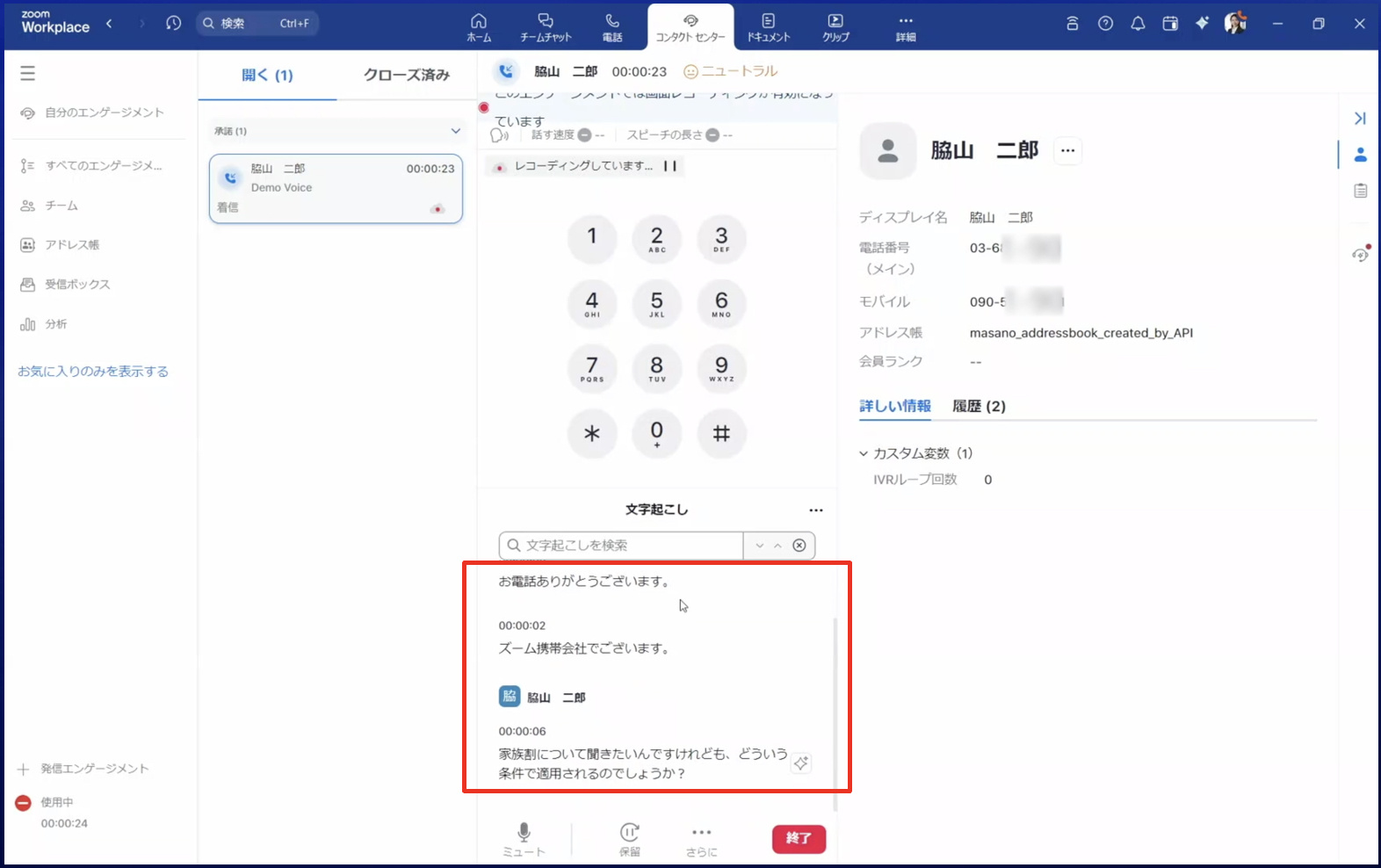Tap the star key on keypad
Image resolution: width=1381 pixels, height=868 pixels.
click(x=592, y=433)
